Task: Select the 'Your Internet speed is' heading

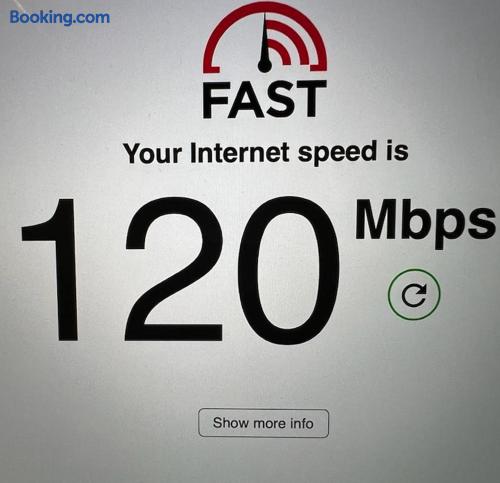Action: pos(265,153)
